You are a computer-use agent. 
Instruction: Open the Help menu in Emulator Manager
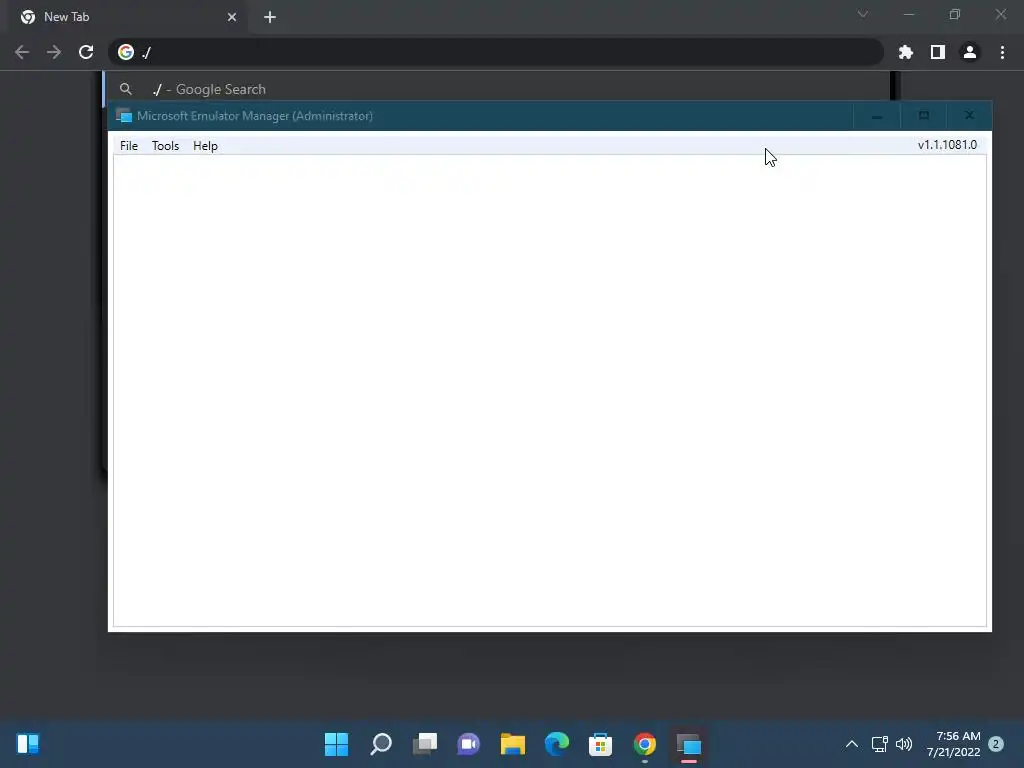(x=205, y=146)
